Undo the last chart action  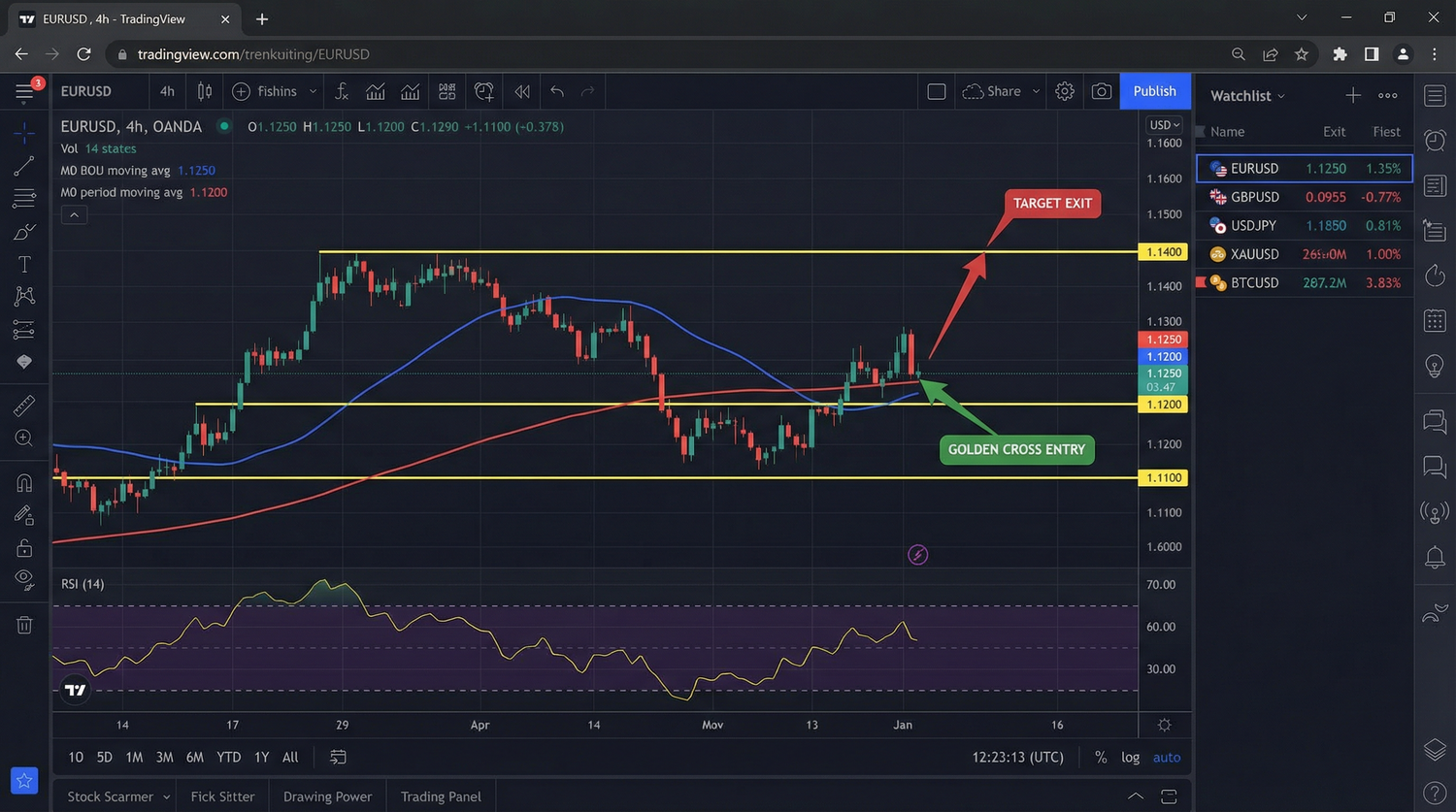556,90
